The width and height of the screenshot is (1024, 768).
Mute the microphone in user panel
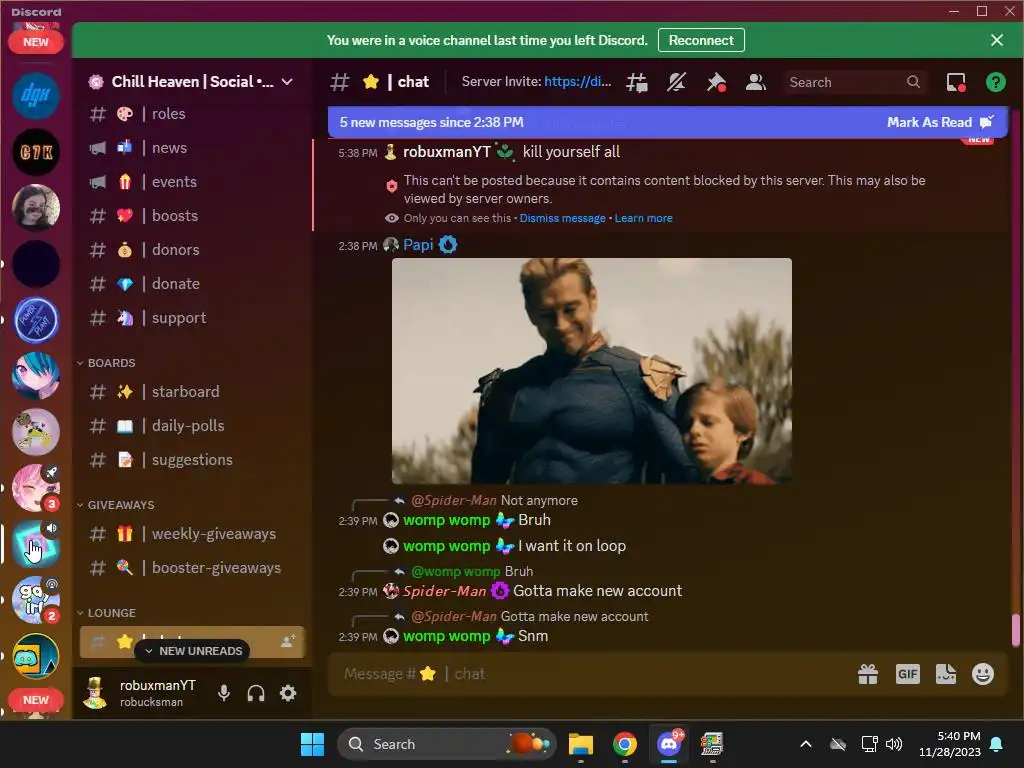[224, 693]
